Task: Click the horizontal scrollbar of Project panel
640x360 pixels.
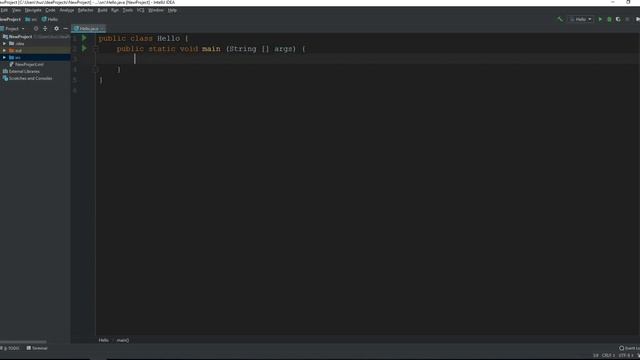Action: tap(23, 342)
